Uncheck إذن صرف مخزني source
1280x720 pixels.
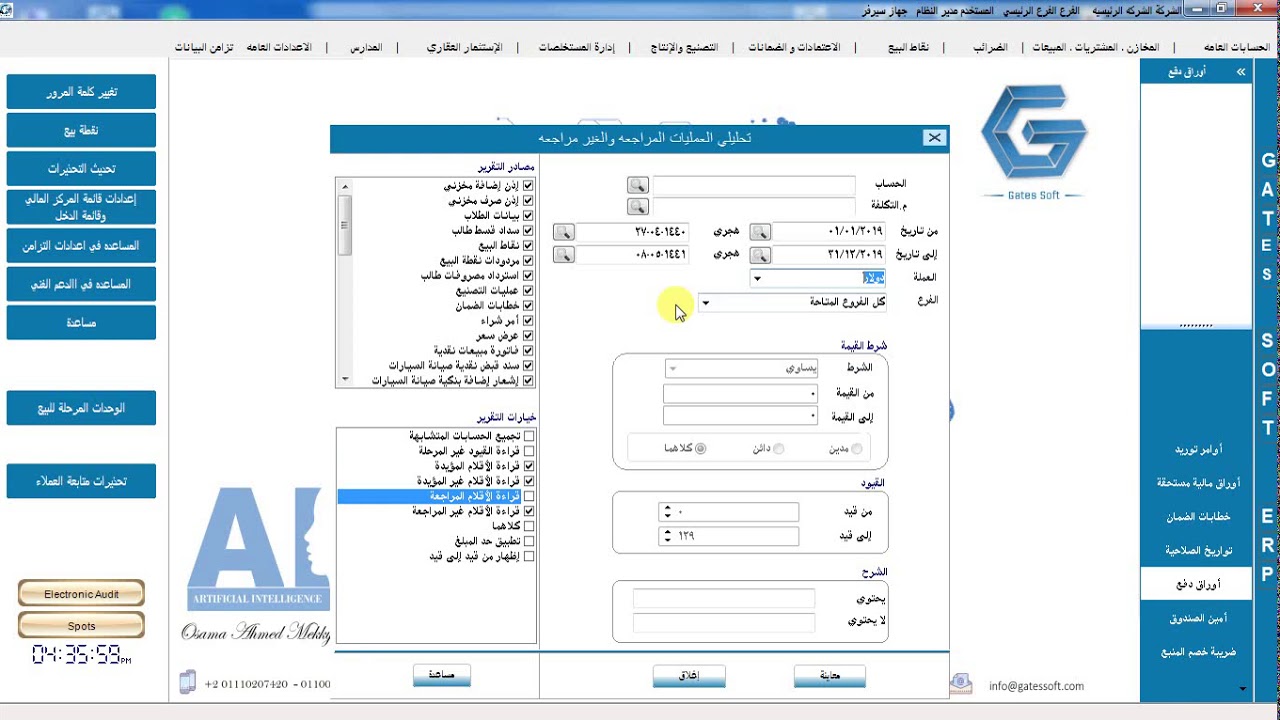coord(528,201)
